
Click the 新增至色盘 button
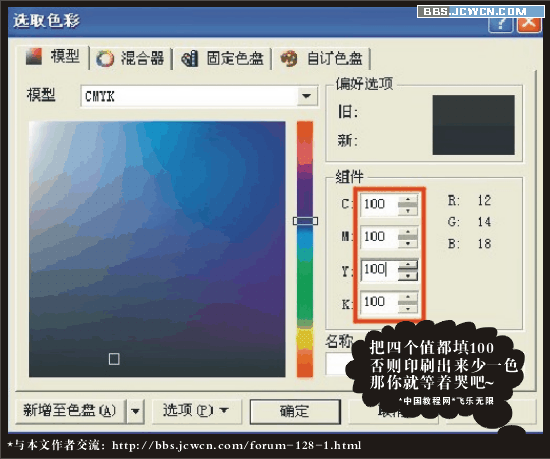point(70,410)
